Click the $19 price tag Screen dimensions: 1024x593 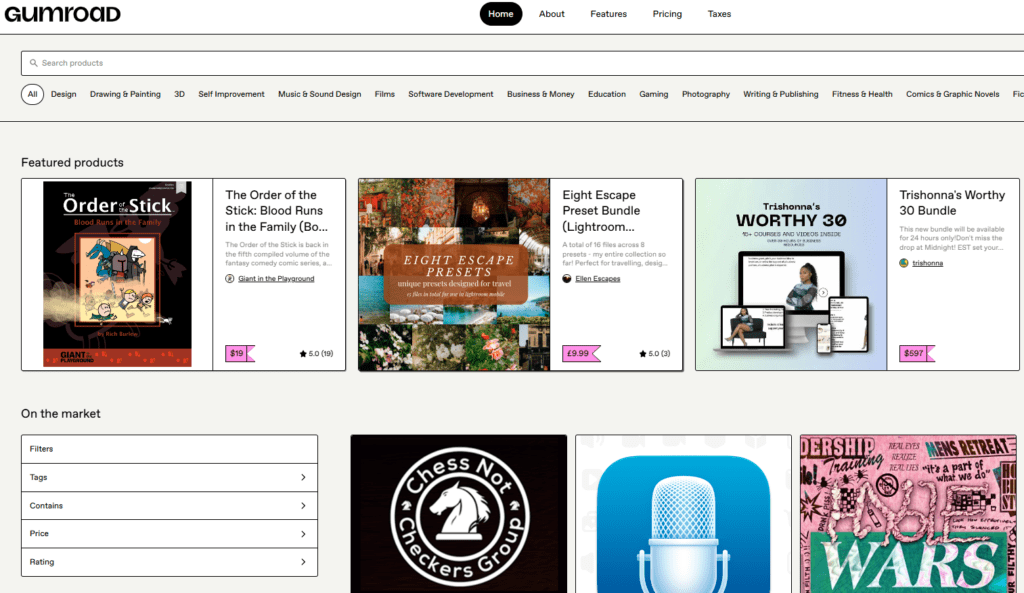pos(240,353)
